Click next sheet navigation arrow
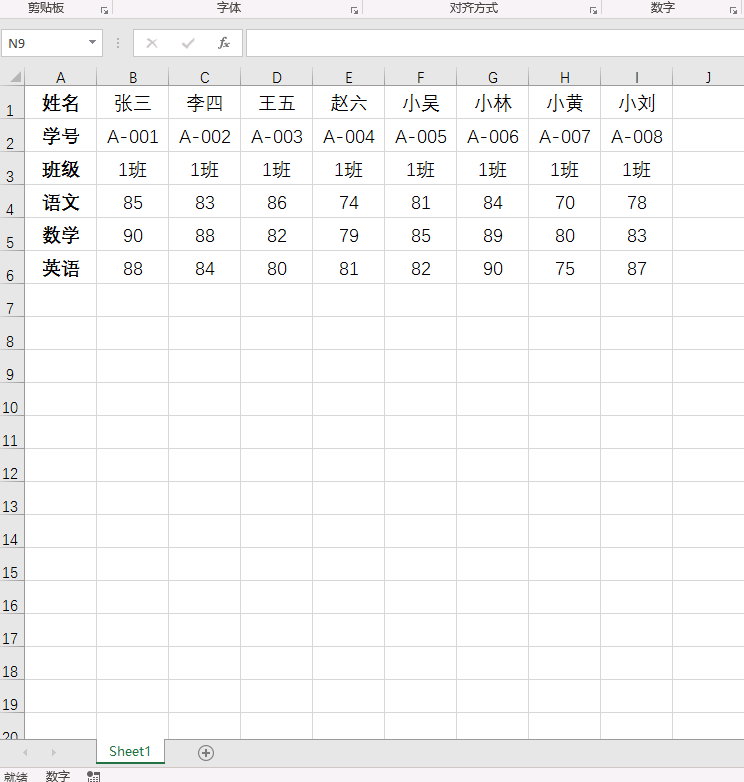The image size is (744, 782). [53, 752]
